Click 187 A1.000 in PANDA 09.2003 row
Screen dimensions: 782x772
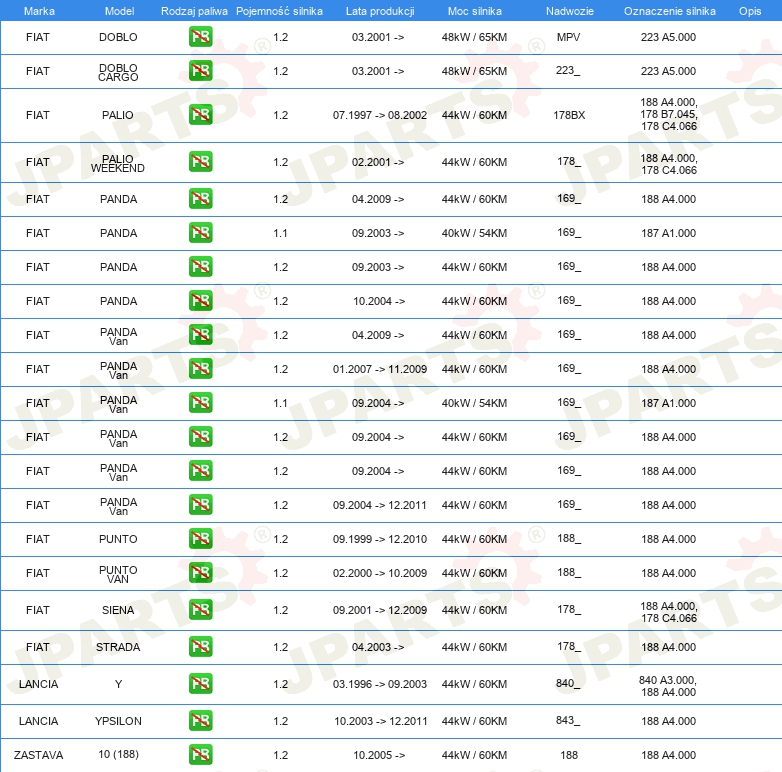pos(668,233)
